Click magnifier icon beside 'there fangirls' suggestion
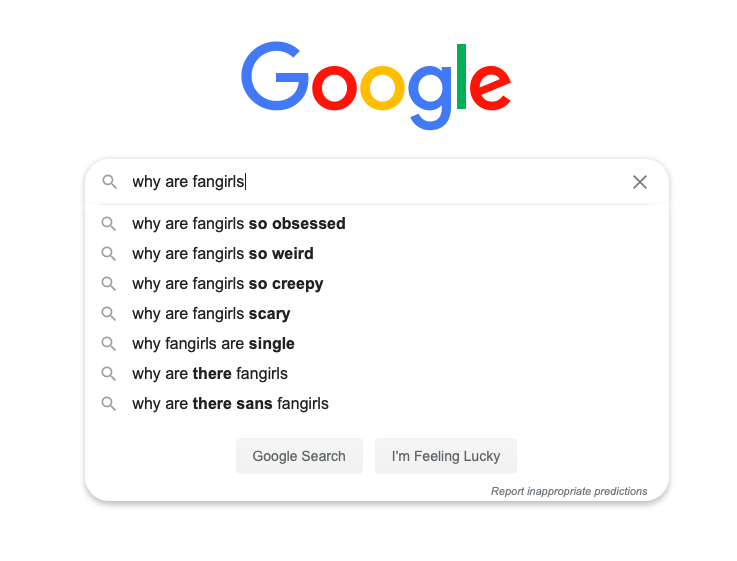The height and width of the screenshot is (561, 737). 109,374
